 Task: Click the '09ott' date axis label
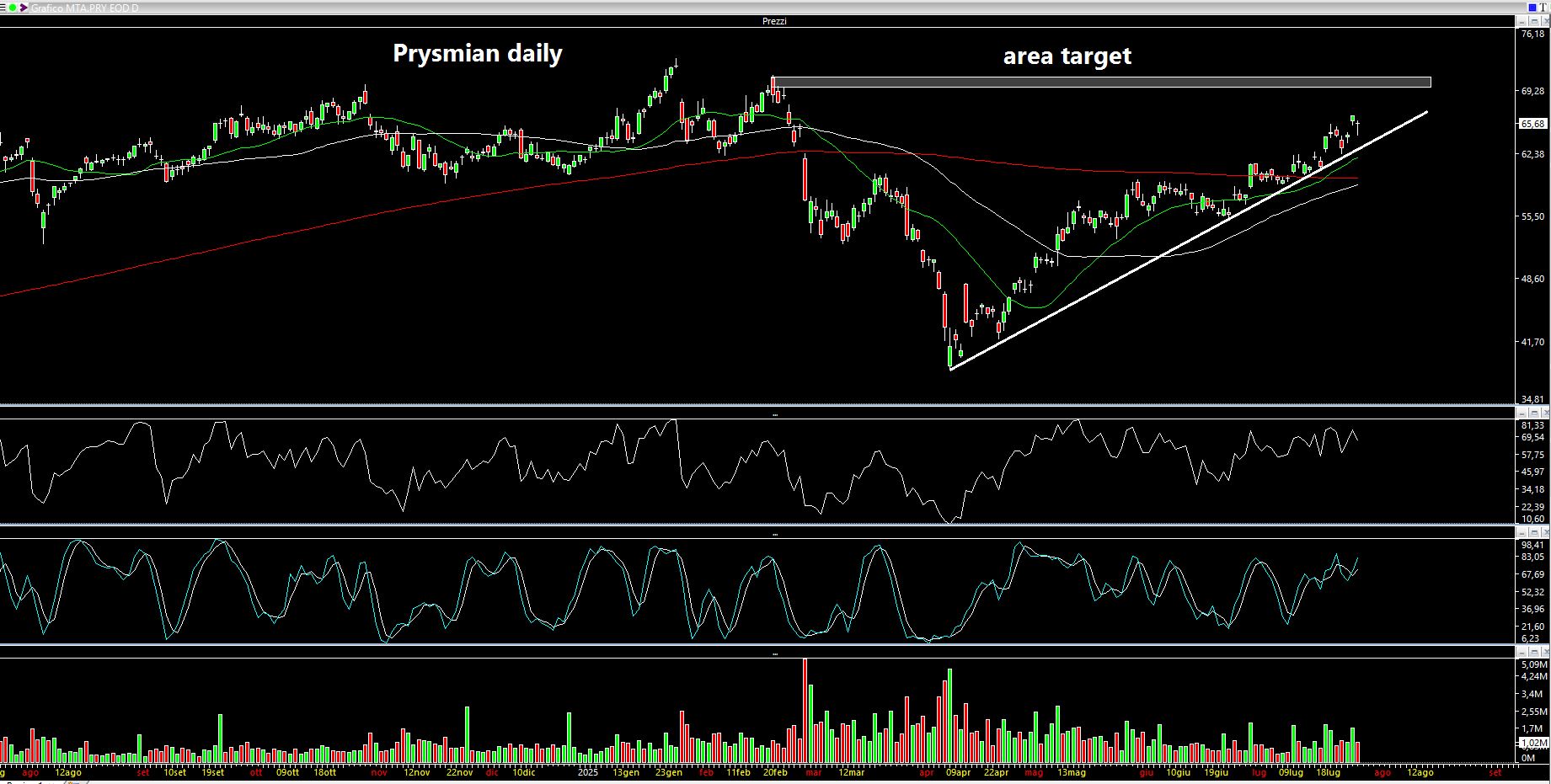[x=287, y=772]
